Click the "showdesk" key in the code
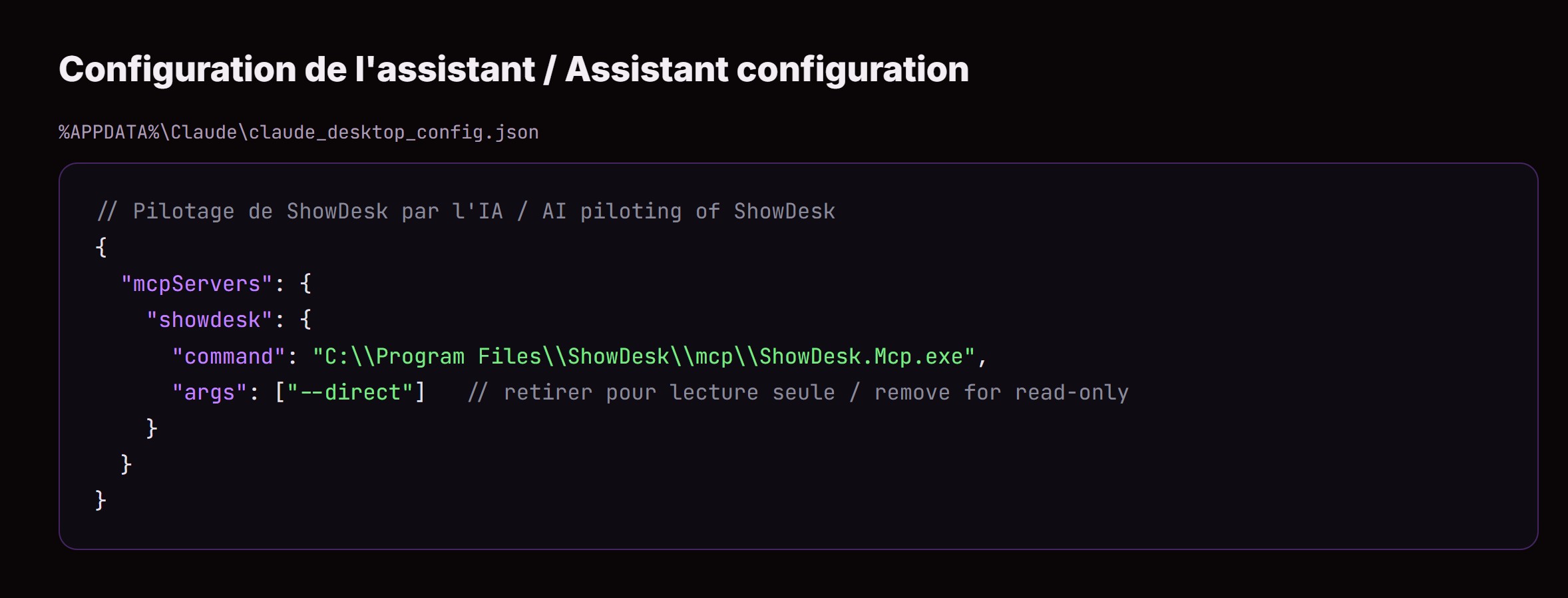This screenshot has height=598, width=1568. pyautogui.click(x=210, y=320)
